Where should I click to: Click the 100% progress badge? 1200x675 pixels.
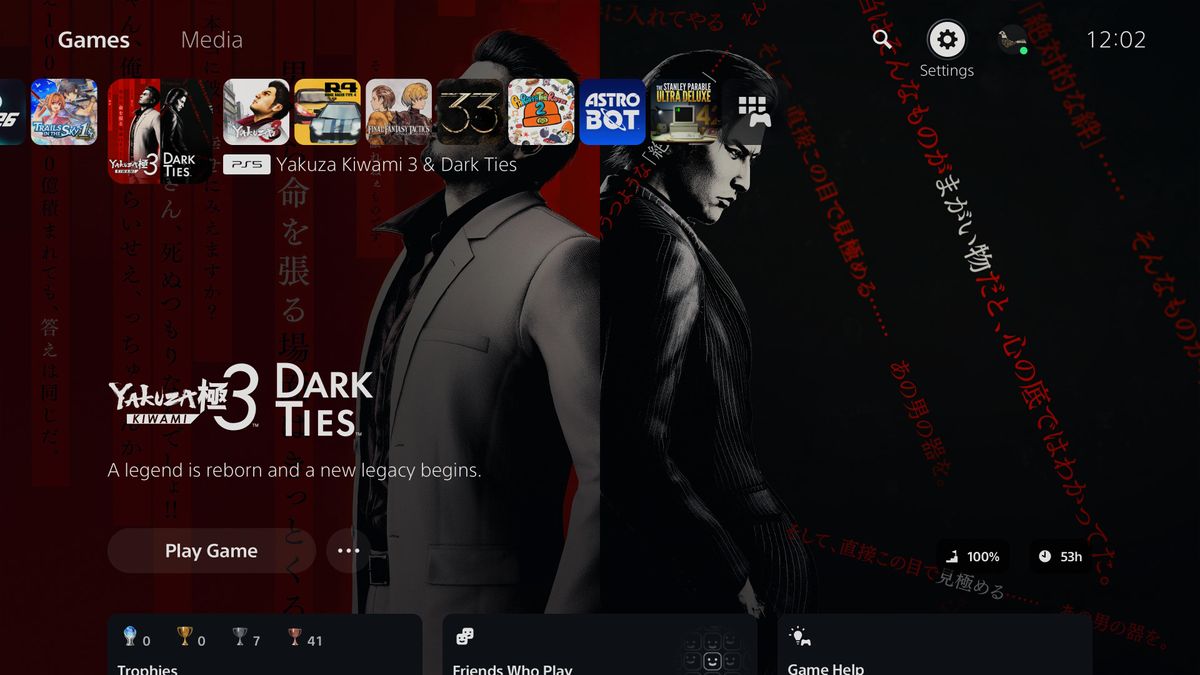pyautogui.click(x=972, y=556)
